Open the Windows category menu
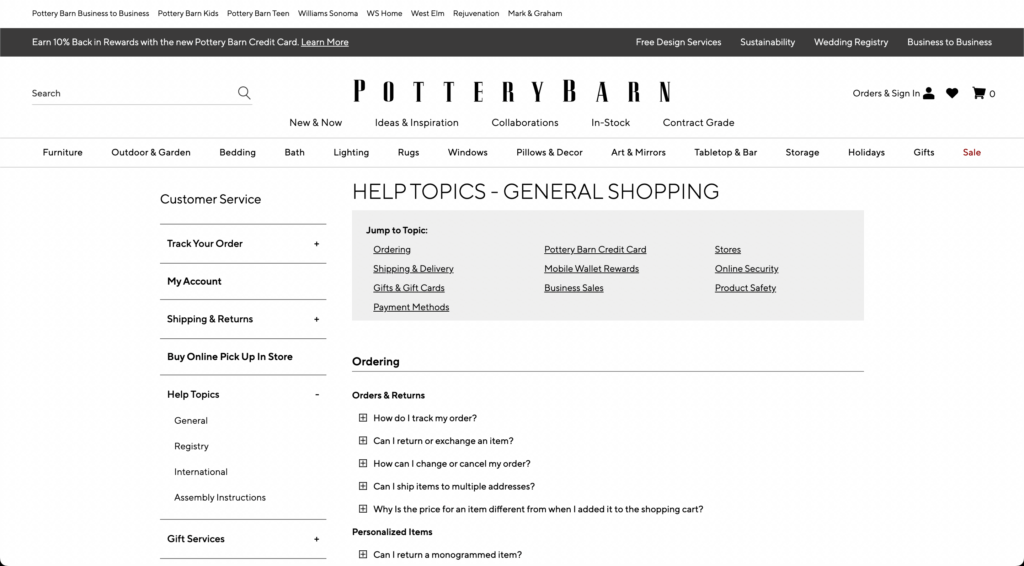 468,153
